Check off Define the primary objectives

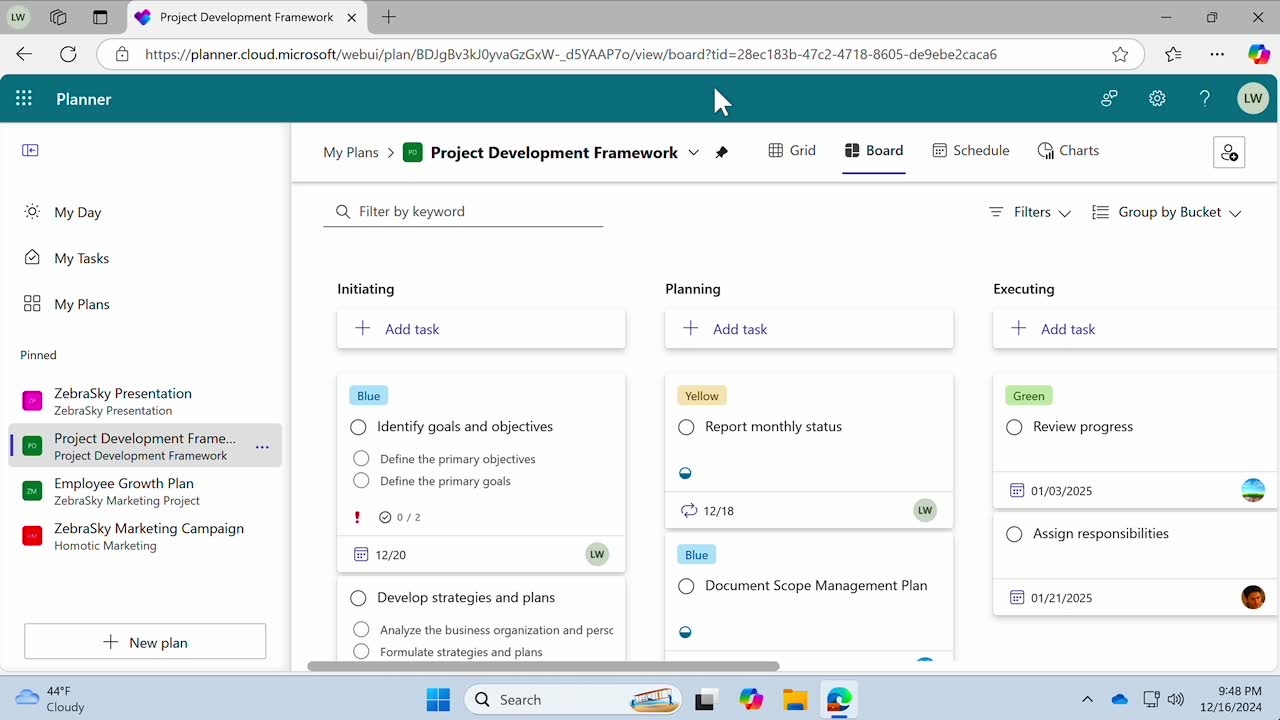(361, 459)
